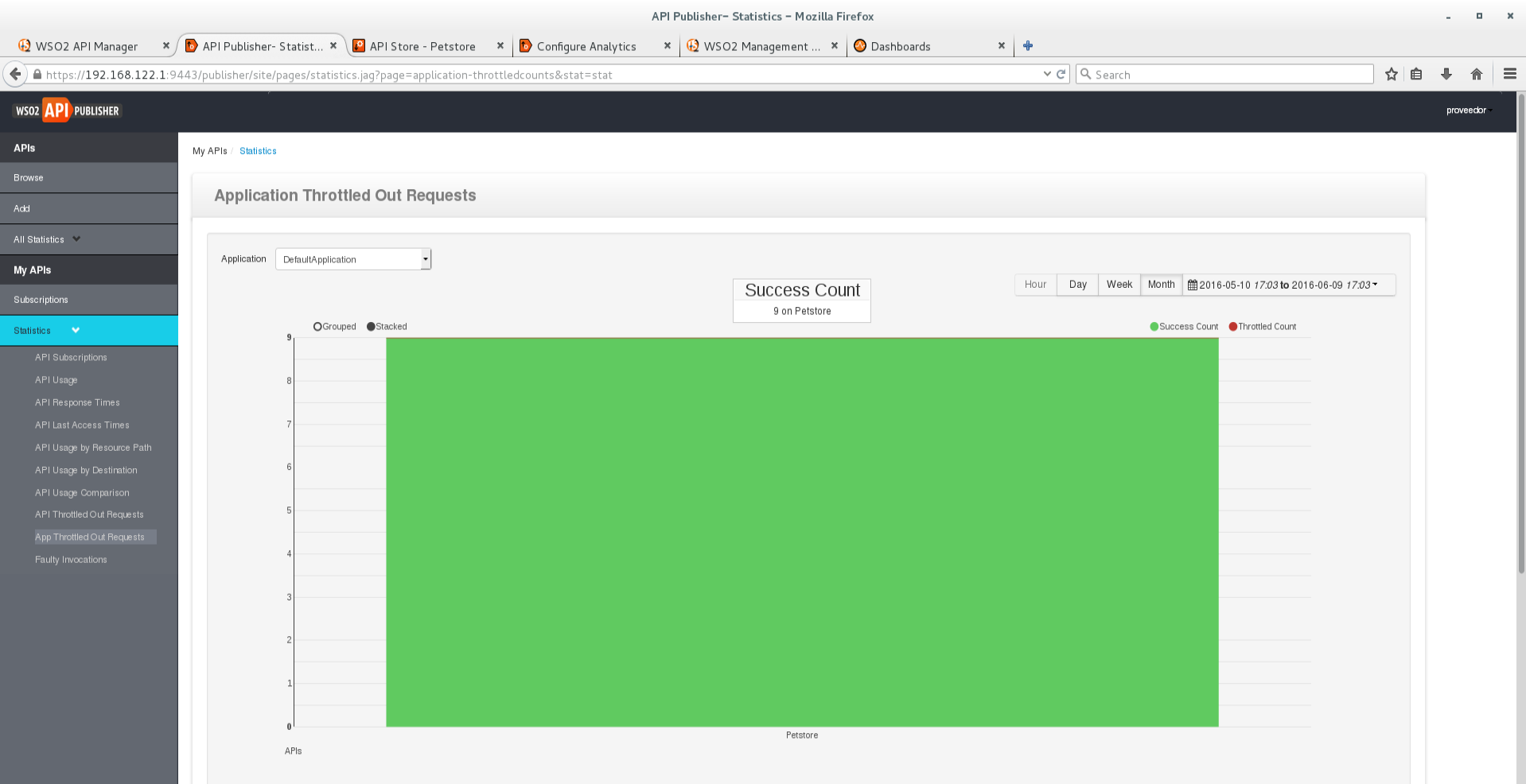This screenshot has height=784, width=1526.
Task: Close the API Store Petstore tab
Action: pyautogui.click(x=500, y=46)
